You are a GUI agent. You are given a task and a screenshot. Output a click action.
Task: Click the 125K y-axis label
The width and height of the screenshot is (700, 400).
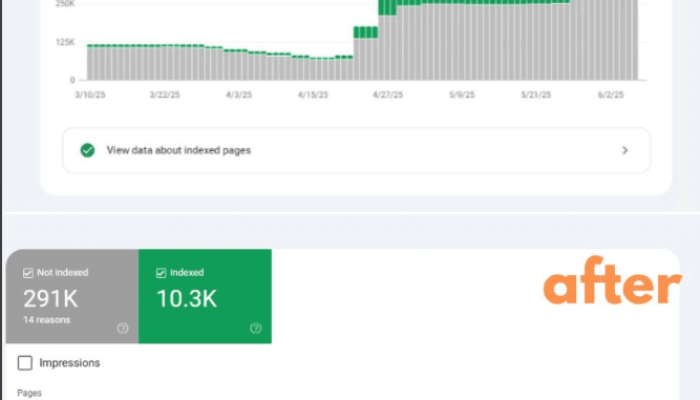click(65, 42)
